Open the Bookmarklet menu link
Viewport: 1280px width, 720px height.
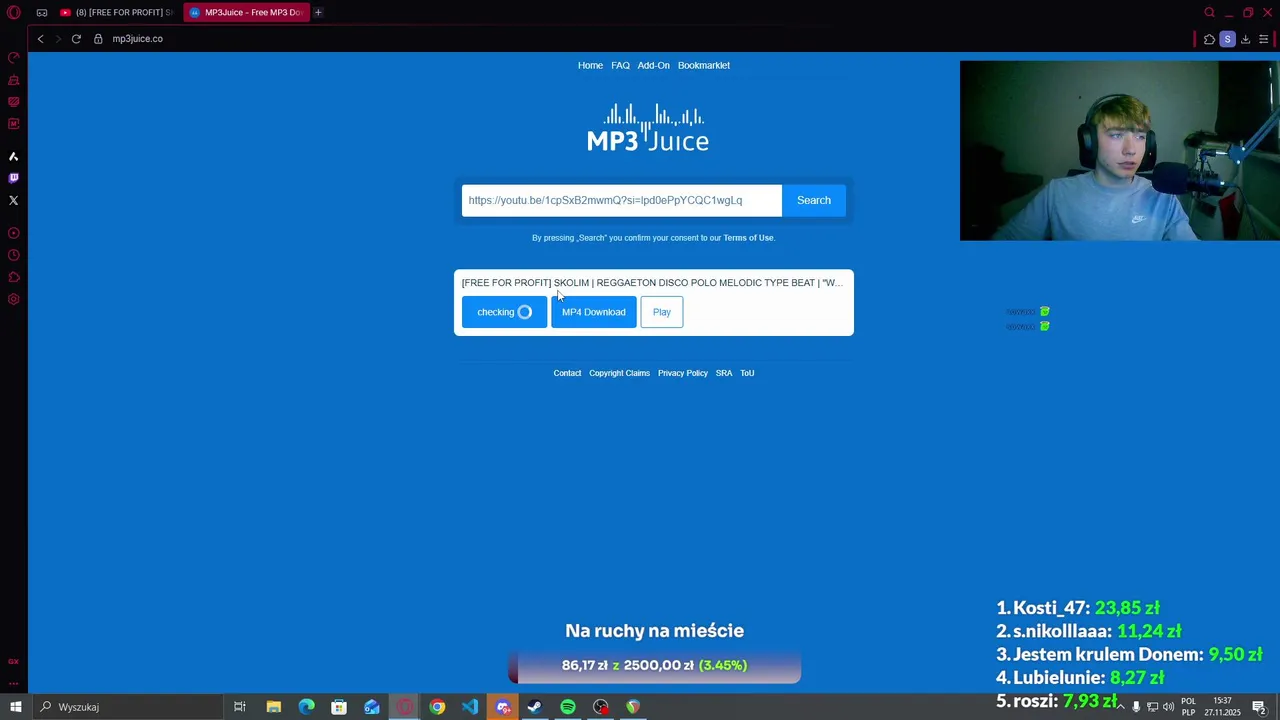[704, 65]
